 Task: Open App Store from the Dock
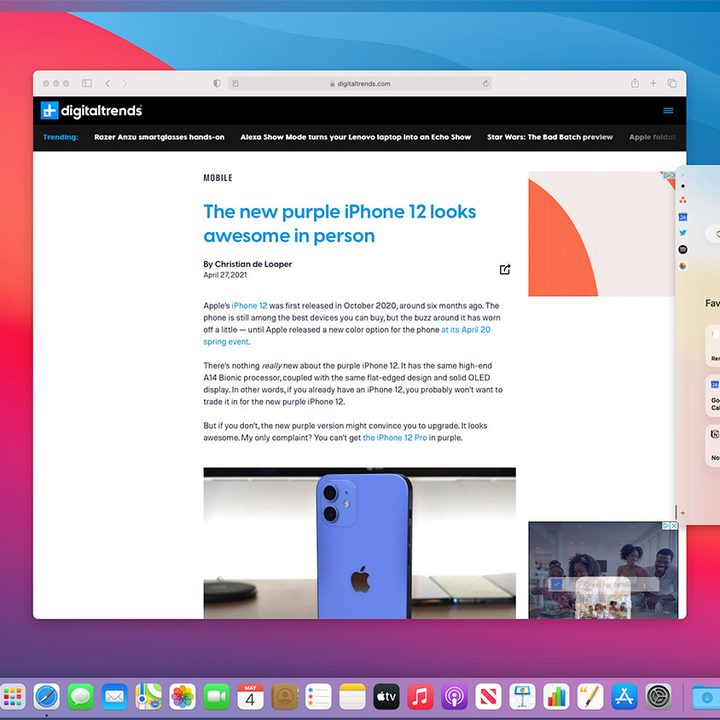coord(624,697)
